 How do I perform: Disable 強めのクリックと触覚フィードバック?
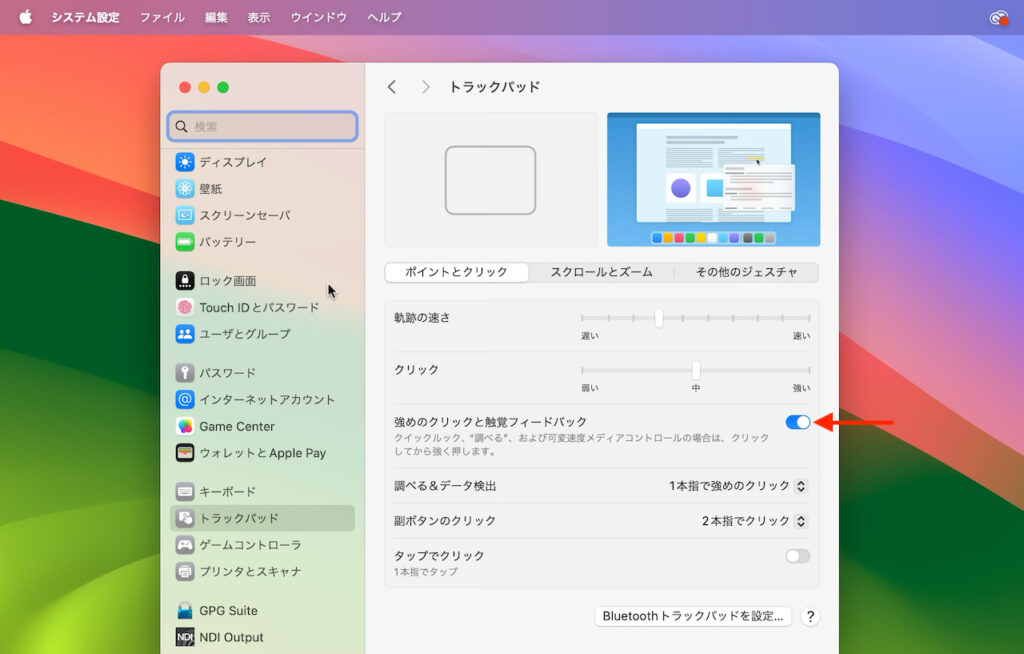click(797, 422)
